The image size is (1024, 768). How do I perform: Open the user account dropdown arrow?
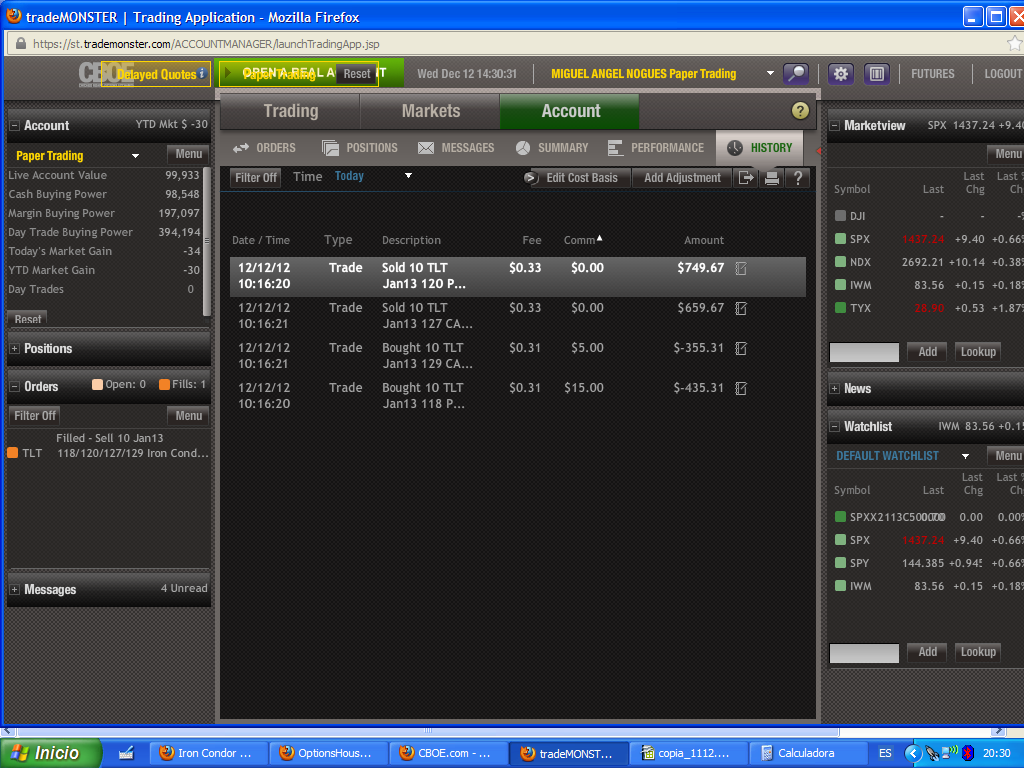point(770,73)
